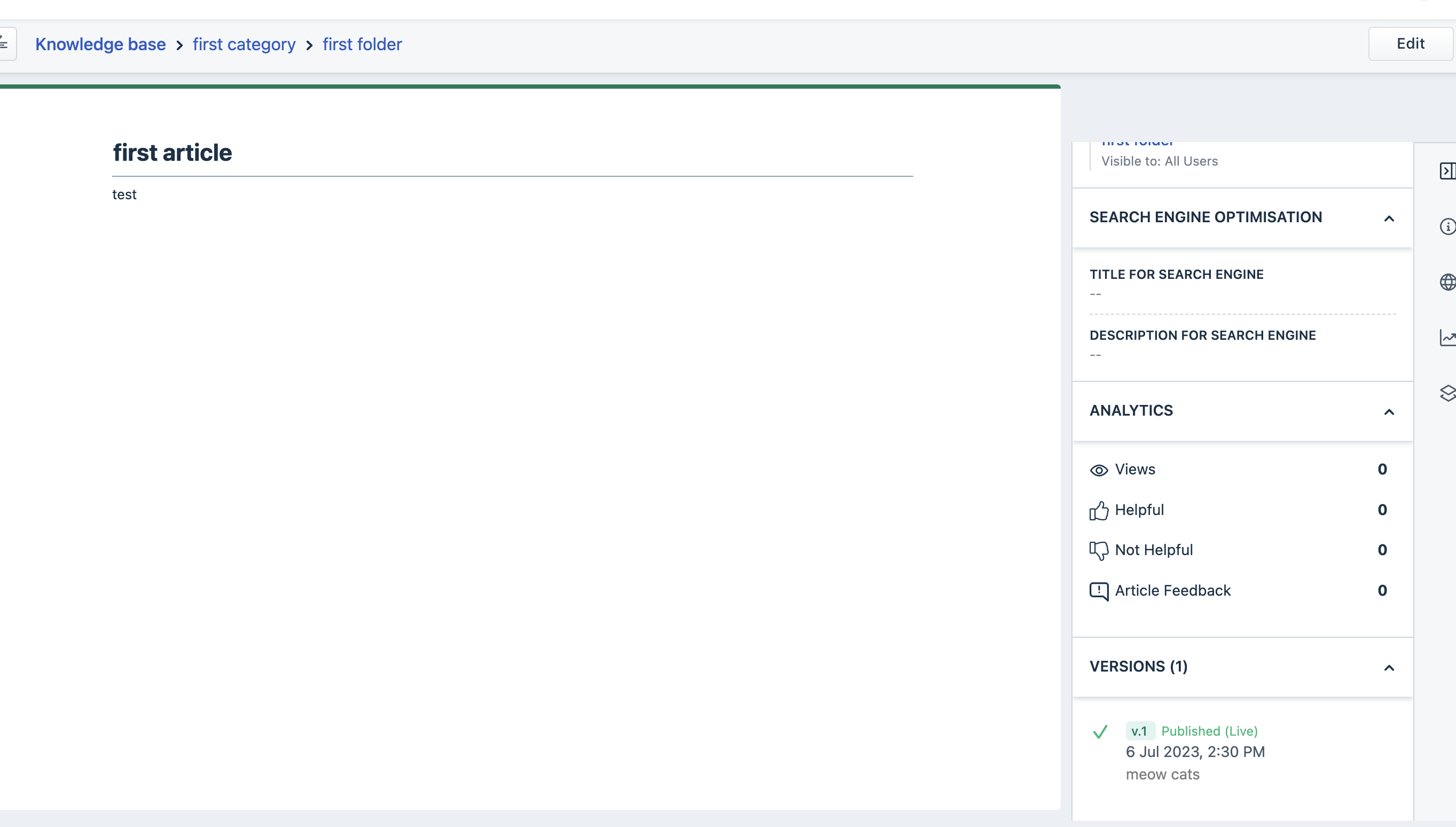Screen dimensions: 1456x827
Task: Open the analytics chart icon
Action: tap(1447, 338)
